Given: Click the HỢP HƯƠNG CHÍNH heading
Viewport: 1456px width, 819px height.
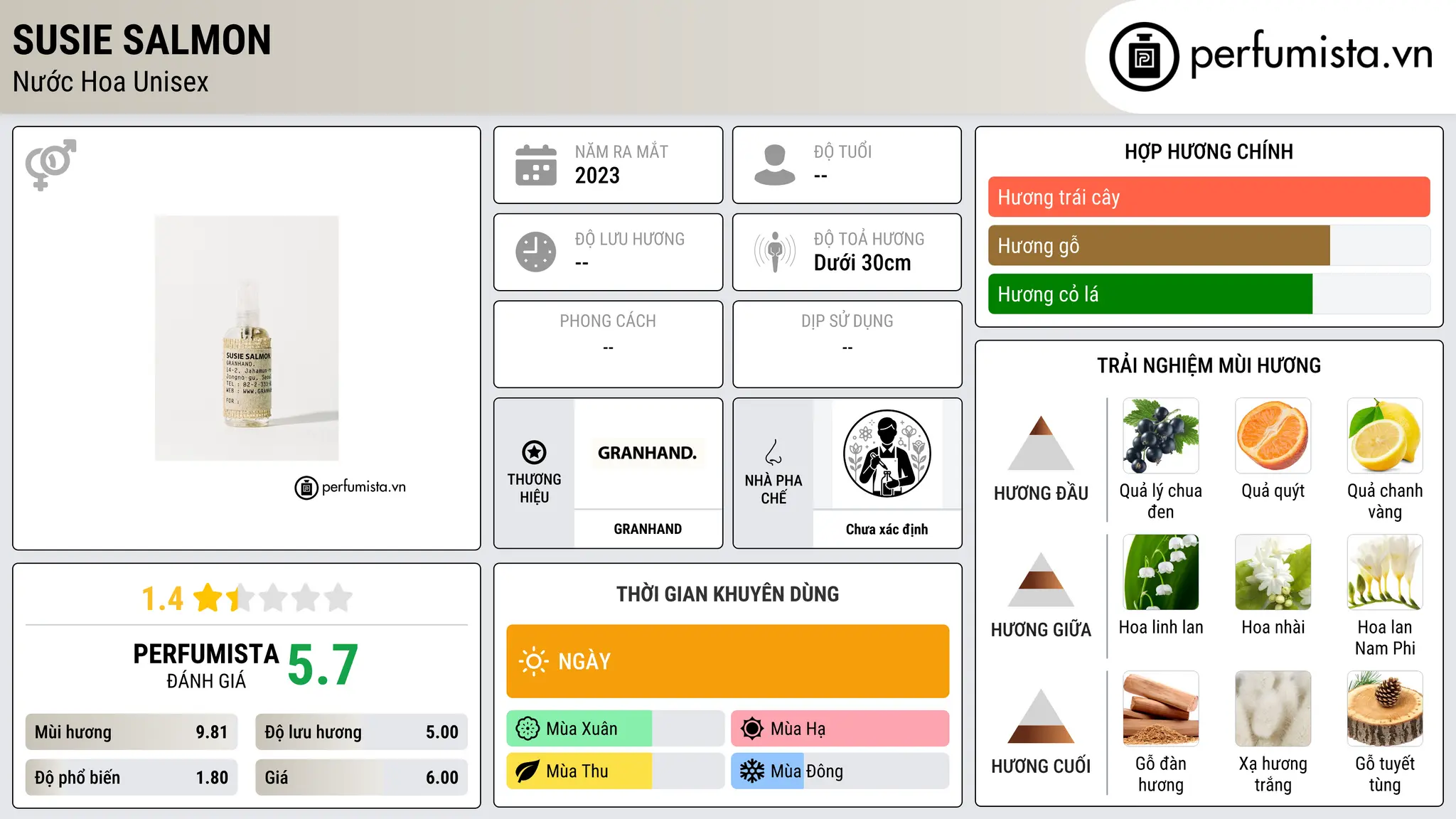Looking at the screenshot, I should tap(1209, 151).
